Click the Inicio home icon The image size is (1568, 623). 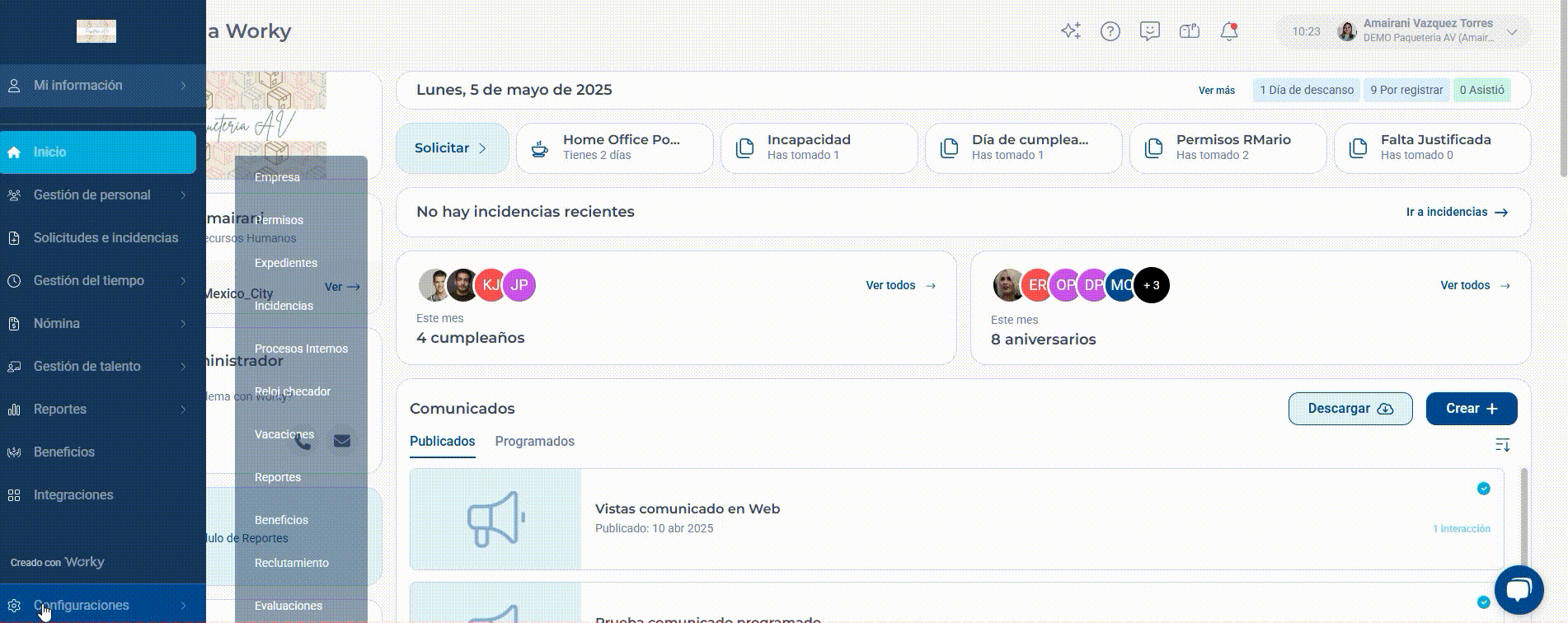coord(14,152)
